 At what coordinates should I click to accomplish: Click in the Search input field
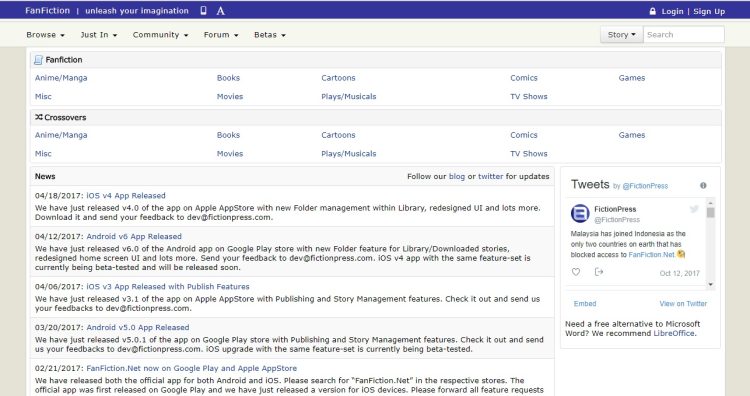click(x=684, y=34)
